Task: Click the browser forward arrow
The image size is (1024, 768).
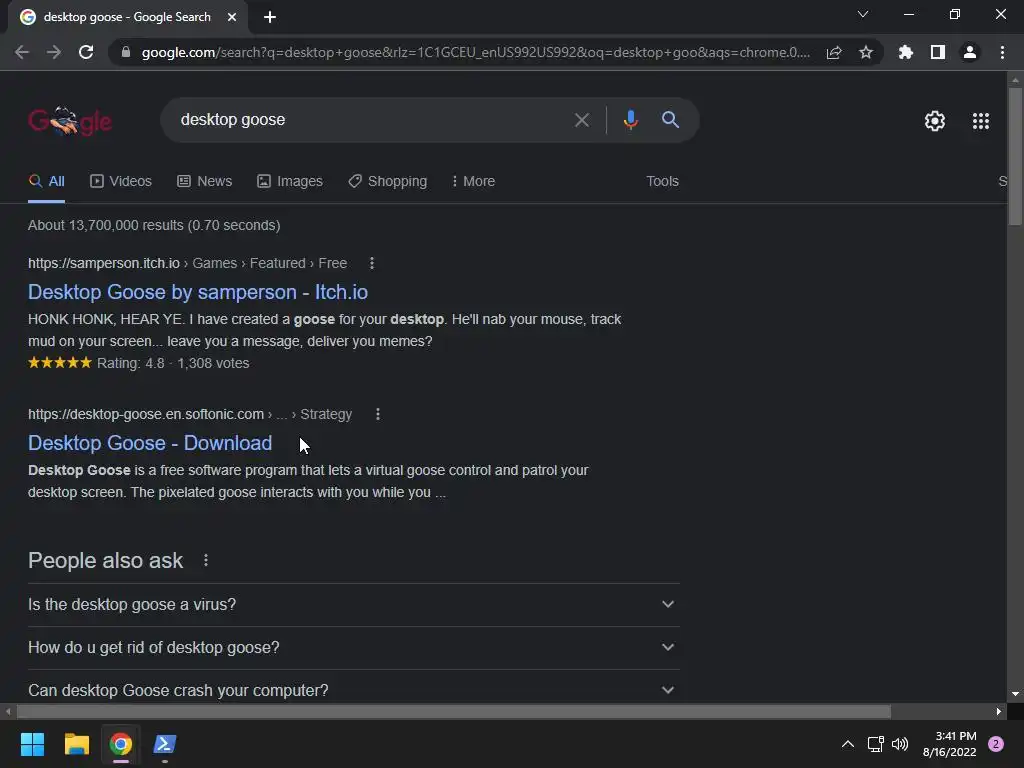Action: click(54, 52)
